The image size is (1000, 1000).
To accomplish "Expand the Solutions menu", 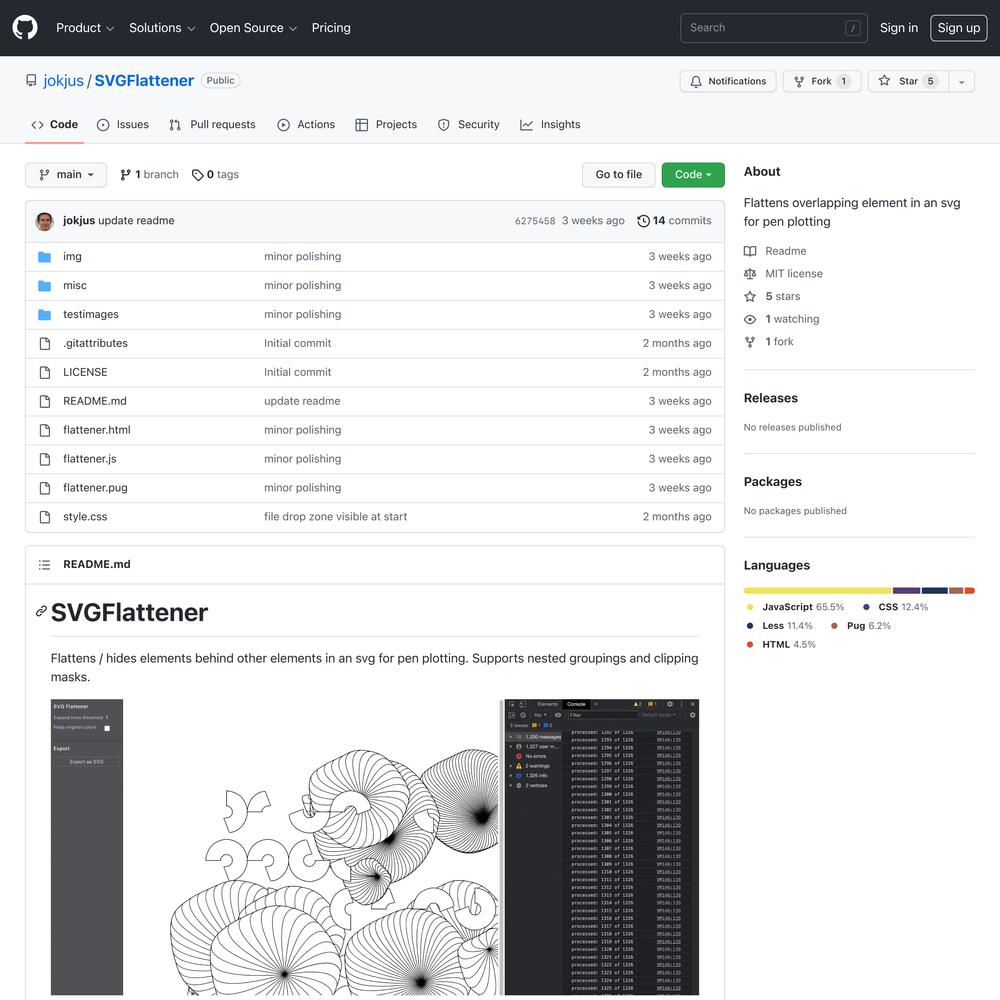I will [x=162, y=28].
